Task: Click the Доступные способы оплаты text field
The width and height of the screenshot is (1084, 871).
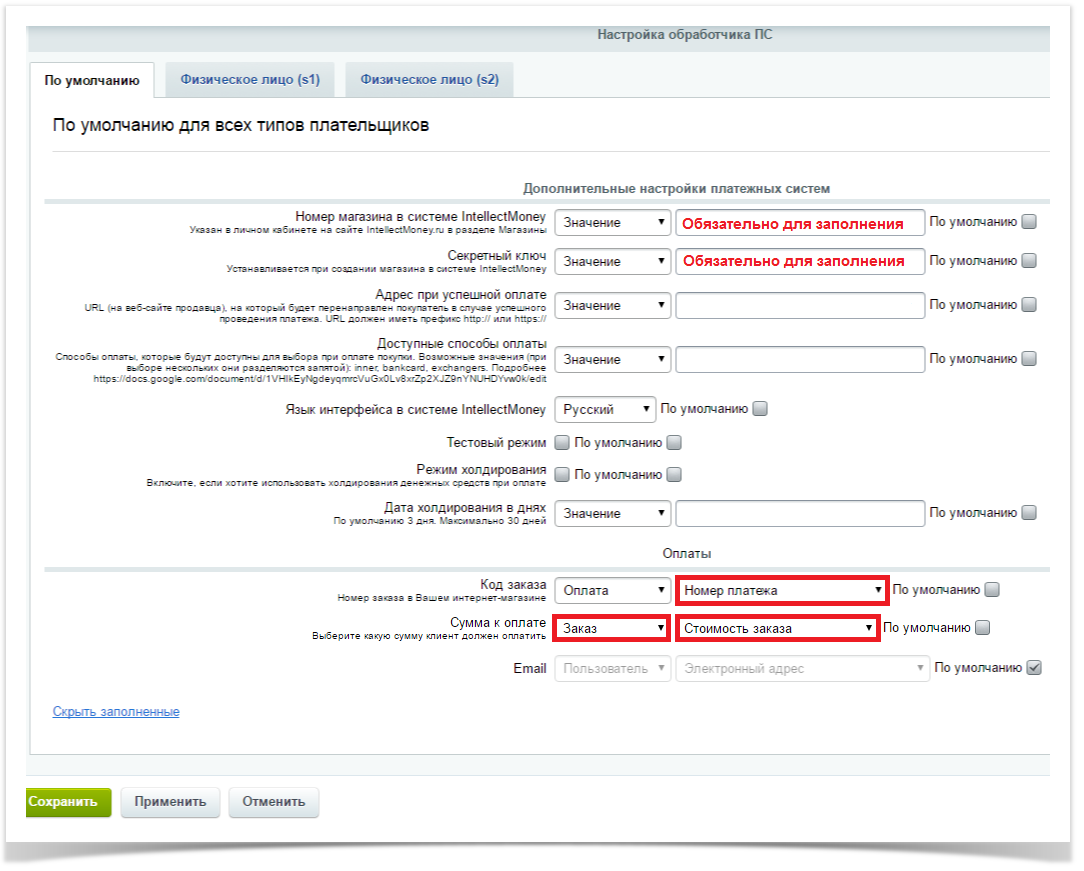Action: 799,359
